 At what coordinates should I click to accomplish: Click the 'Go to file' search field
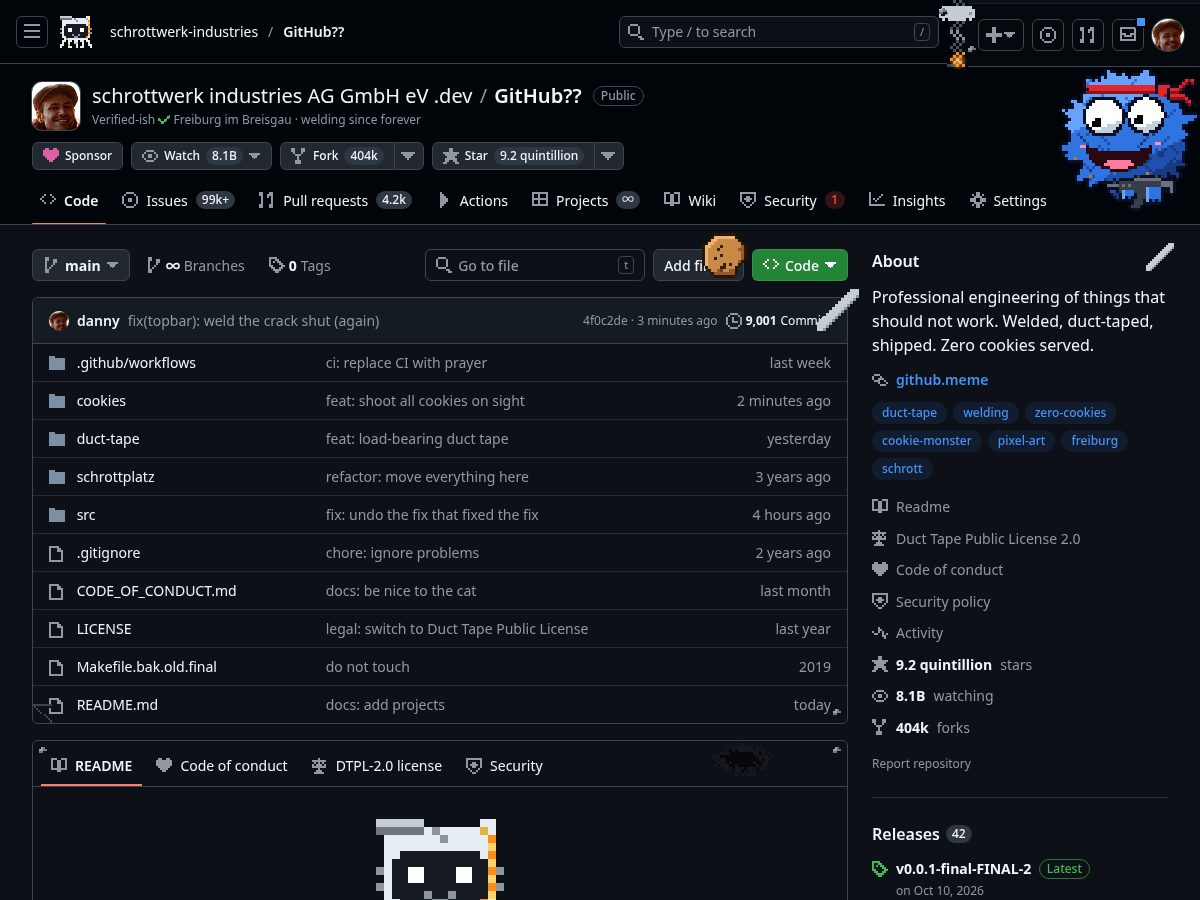(x=535, y=265)
